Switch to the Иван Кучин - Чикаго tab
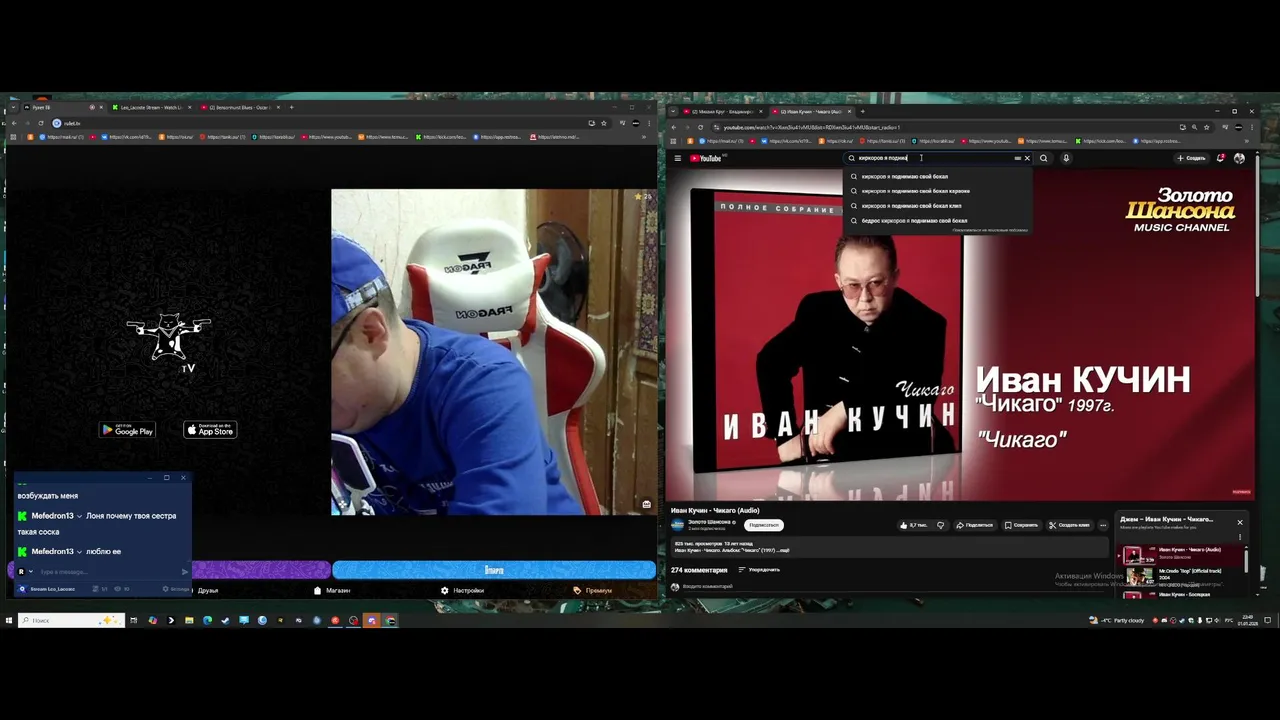Screen dimensions: 1280x720 (x=810, y=111)
